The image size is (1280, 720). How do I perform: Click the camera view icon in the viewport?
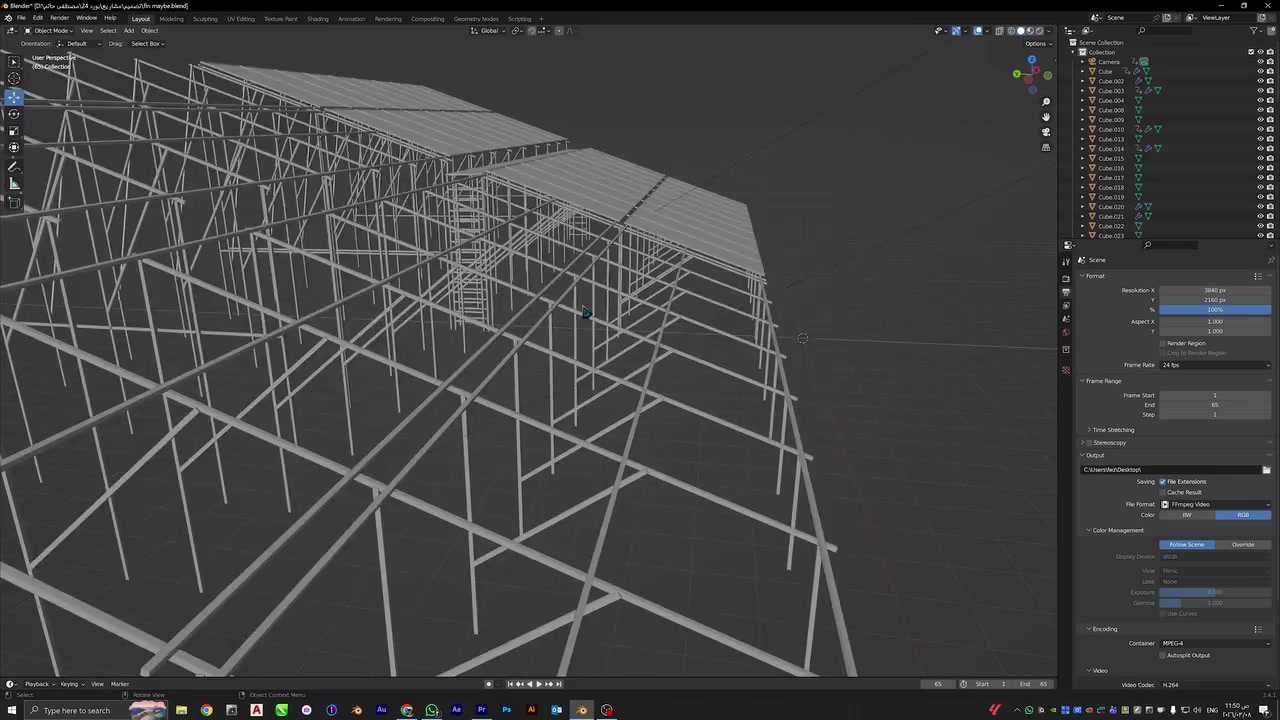(x=1046, y=132)
